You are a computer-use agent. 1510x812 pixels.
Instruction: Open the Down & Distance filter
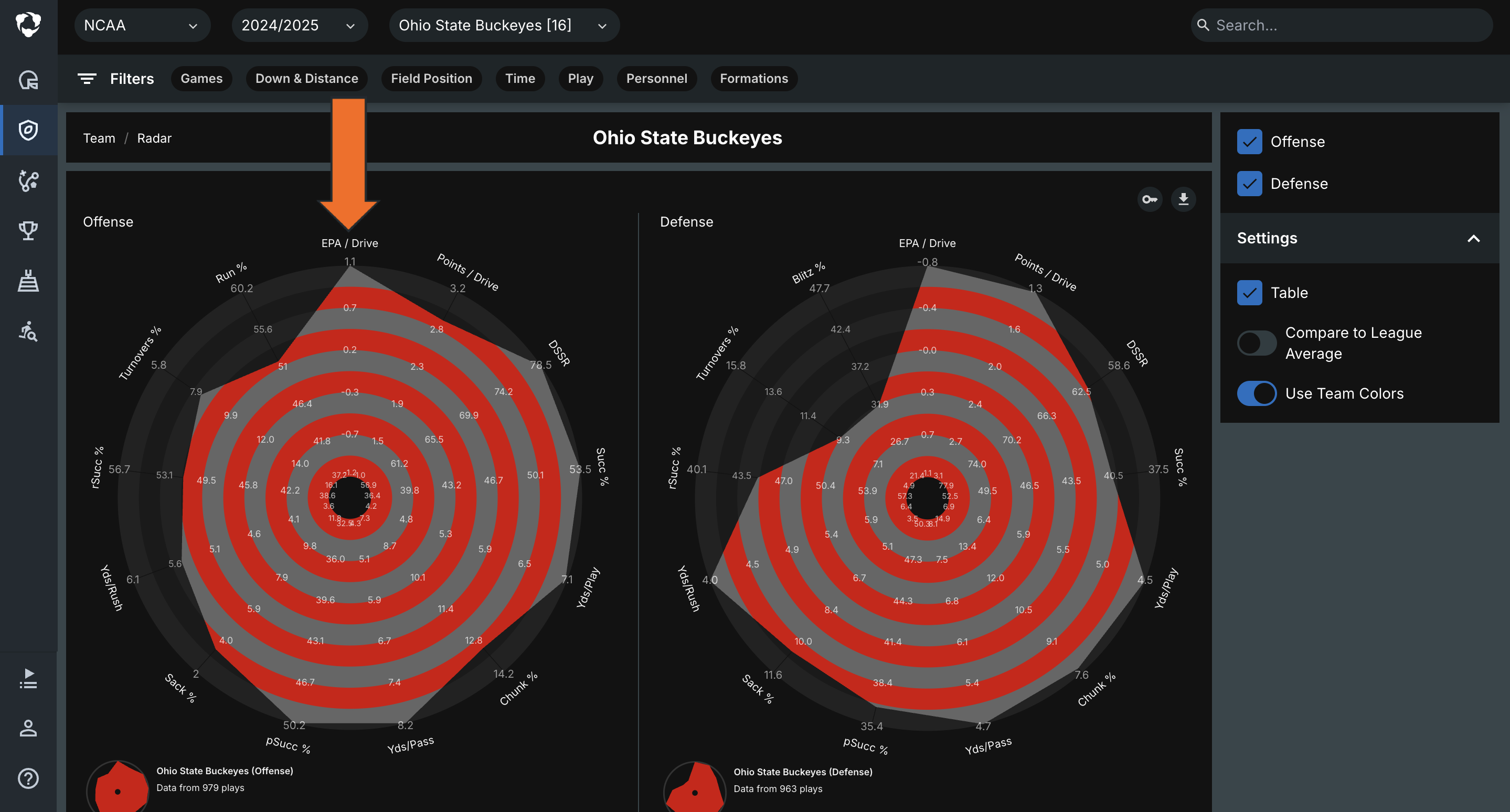tap(306, 79)
